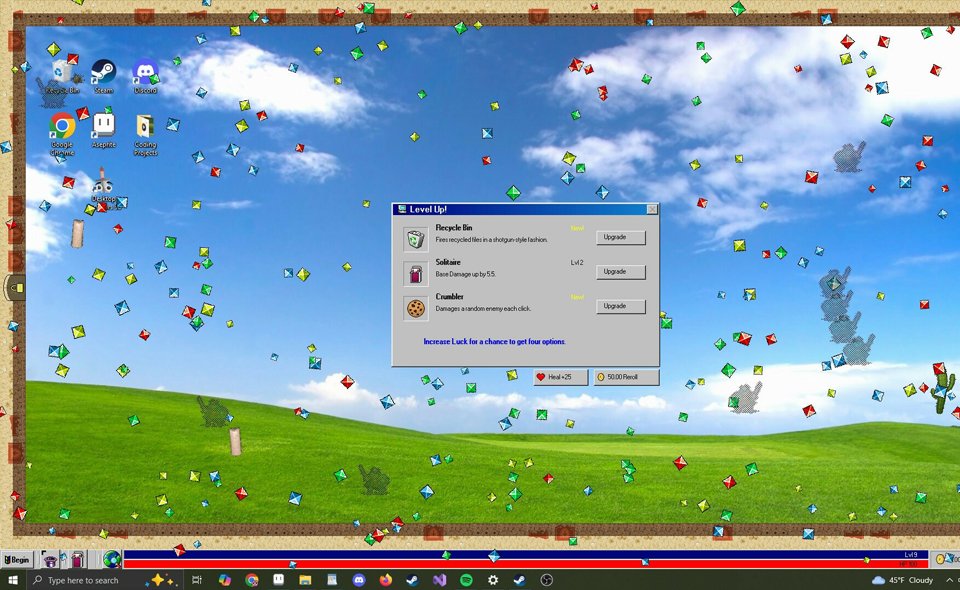Click the yellow tab on left wall
This screenshot has height=590, width=960.
(x=17, y=288)
